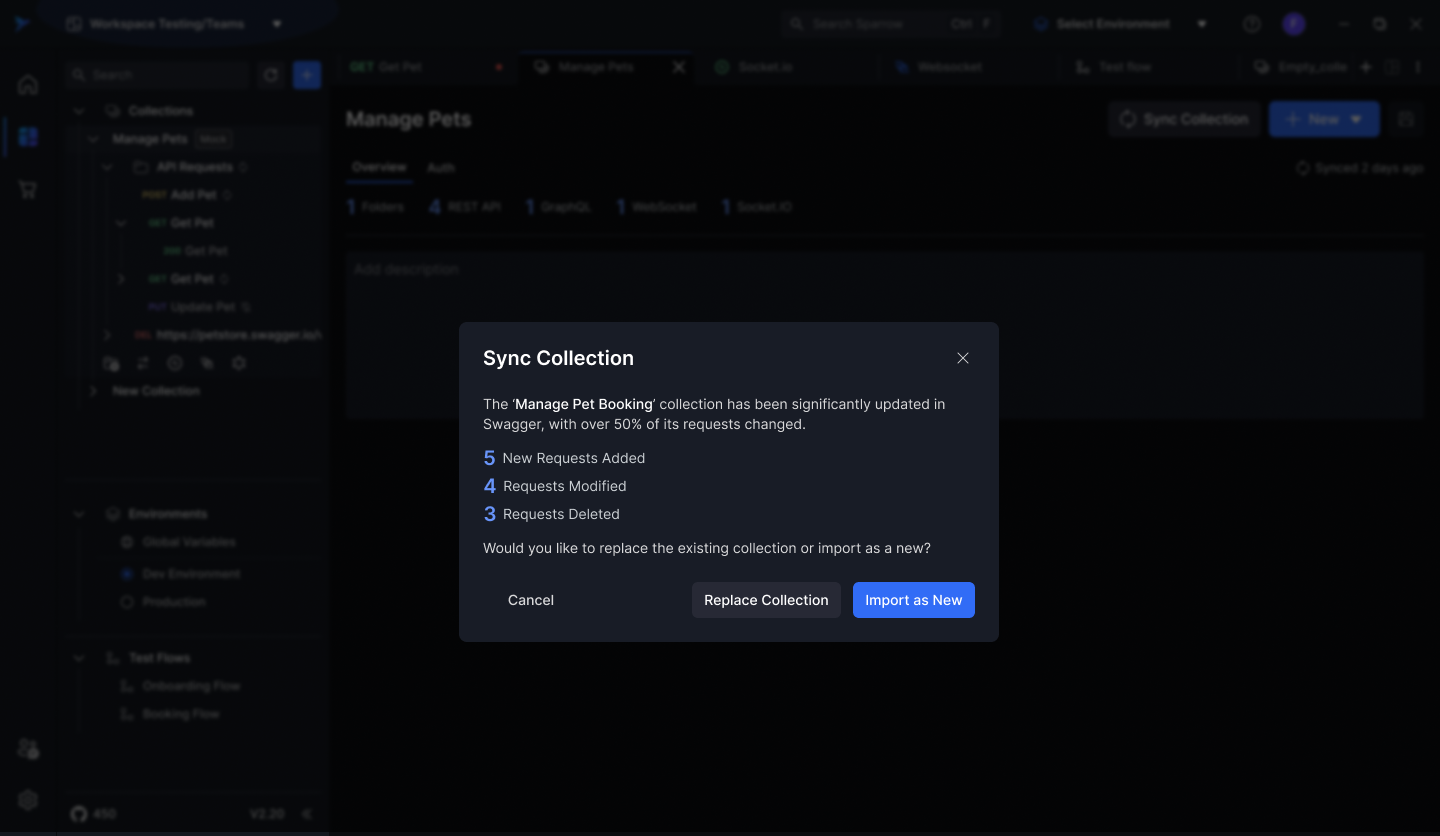Open the marketplace cart sidebar icon

click(28, 189)
